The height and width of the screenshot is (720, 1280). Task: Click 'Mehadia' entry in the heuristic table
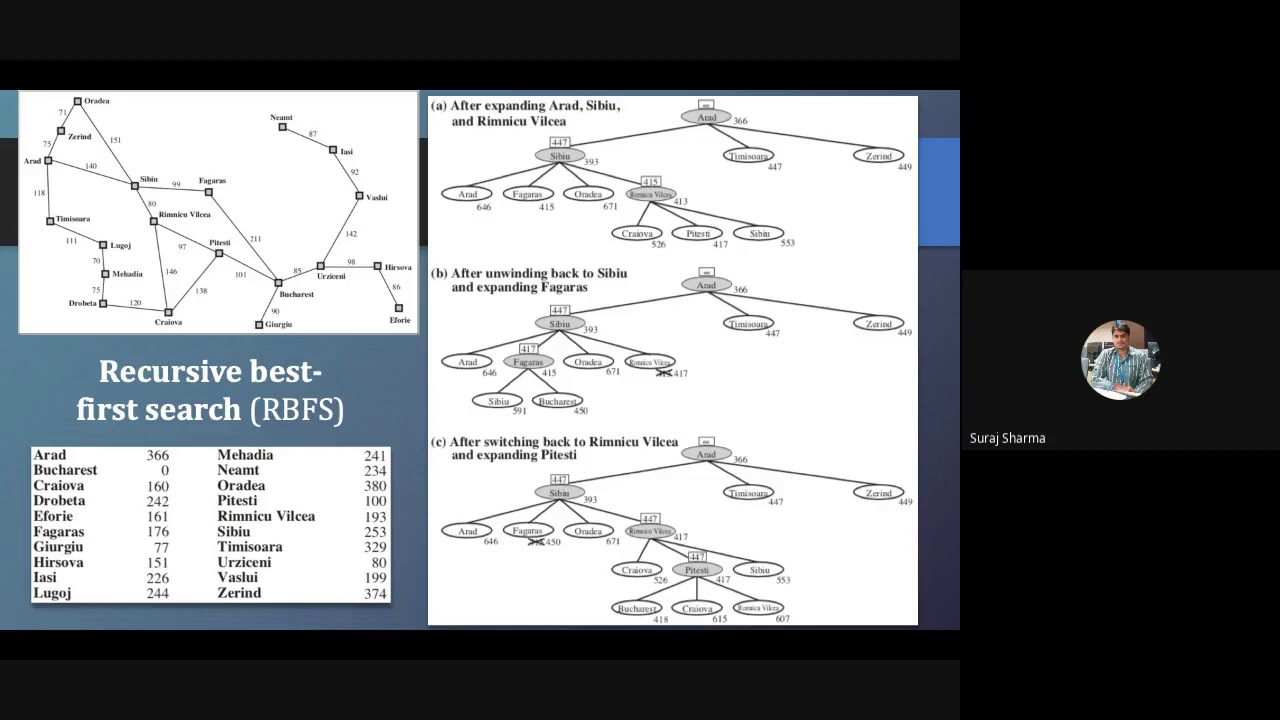tap(245, 455)
